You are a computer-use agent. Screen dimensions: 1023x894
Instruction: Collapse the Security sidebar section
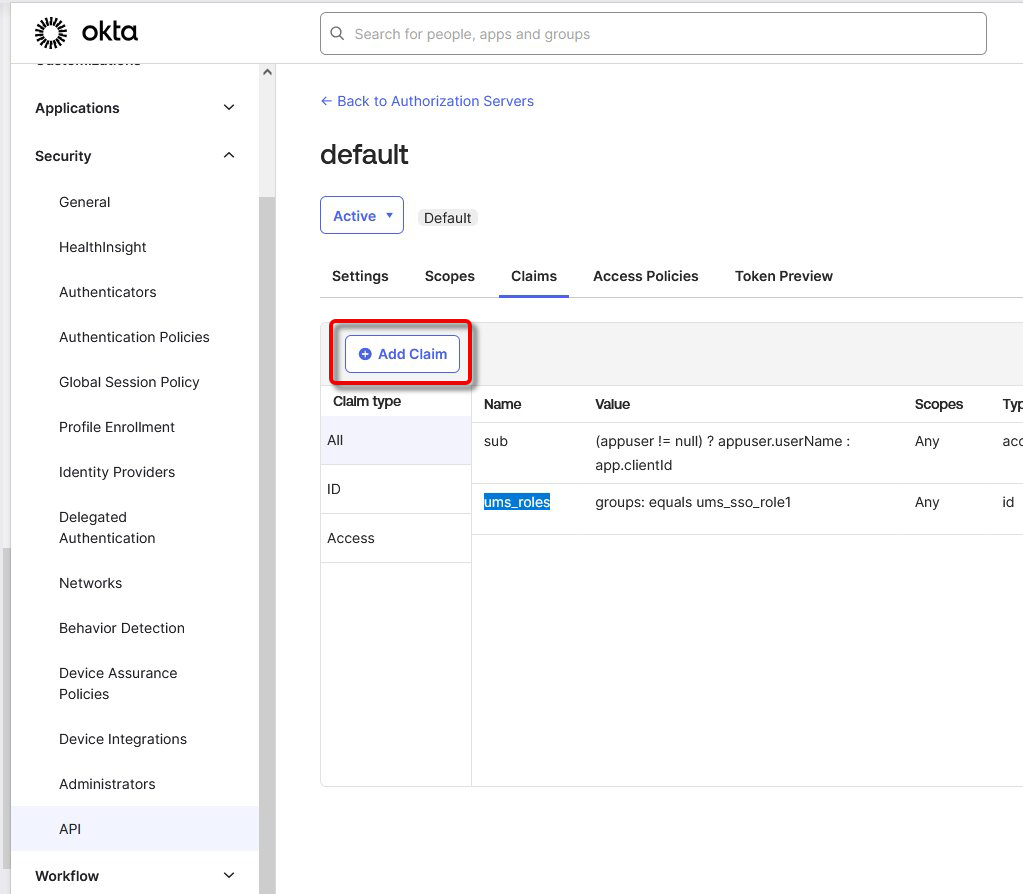click(x=229, y=156)
